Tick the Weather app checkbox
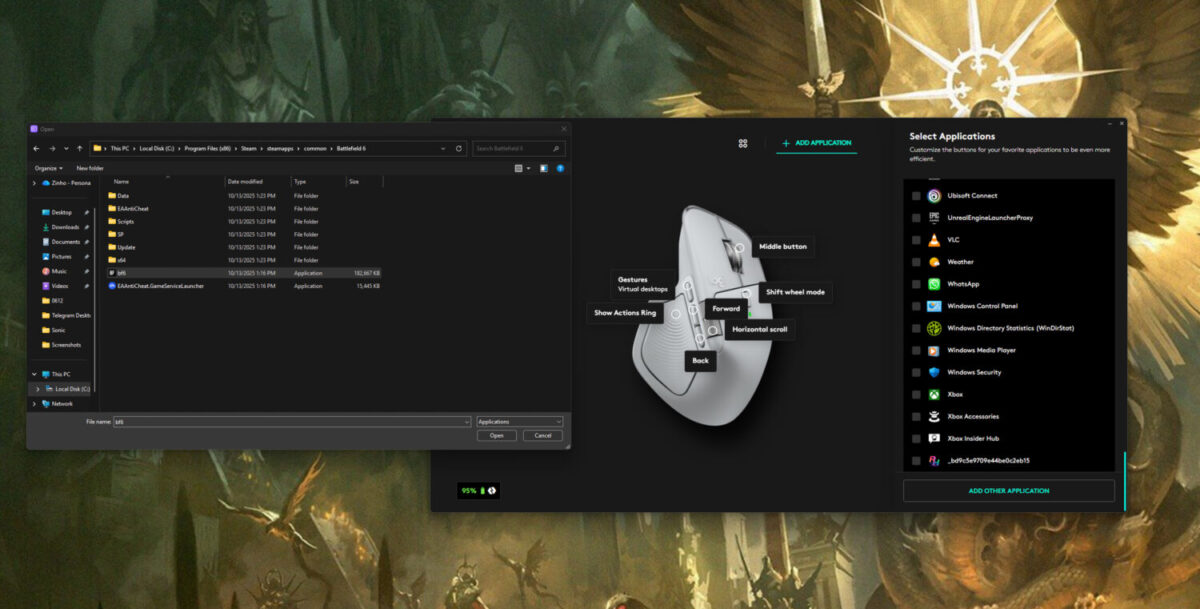The image size is (1200, 609). point(916,262)
